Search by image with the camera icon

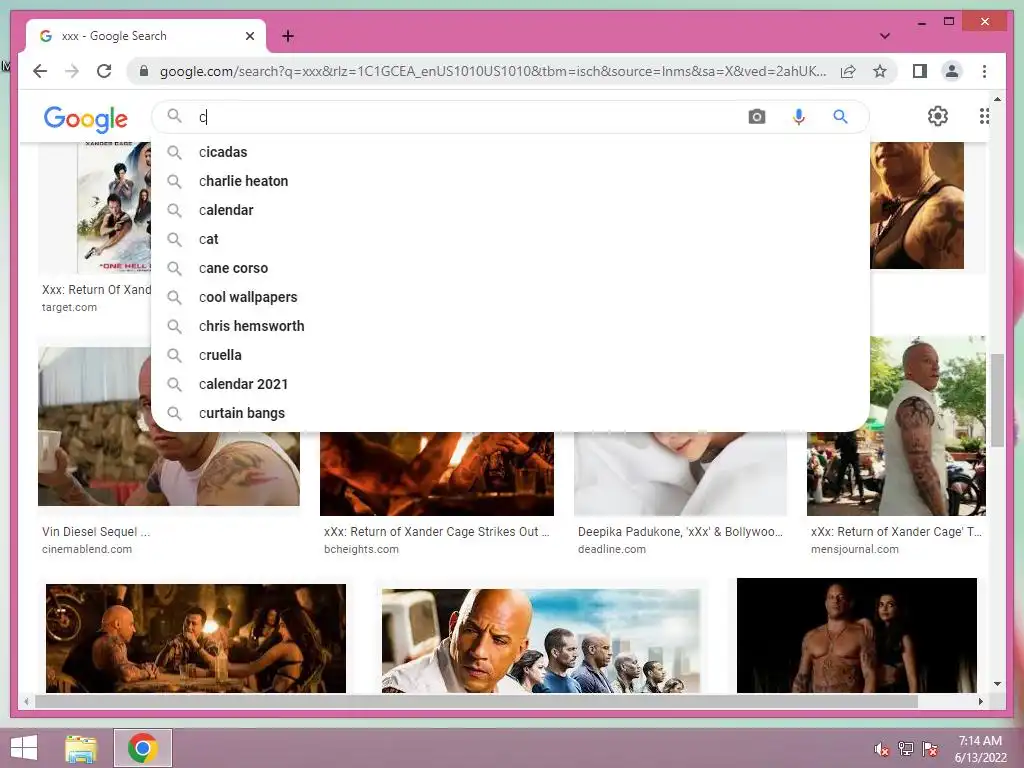756,117
